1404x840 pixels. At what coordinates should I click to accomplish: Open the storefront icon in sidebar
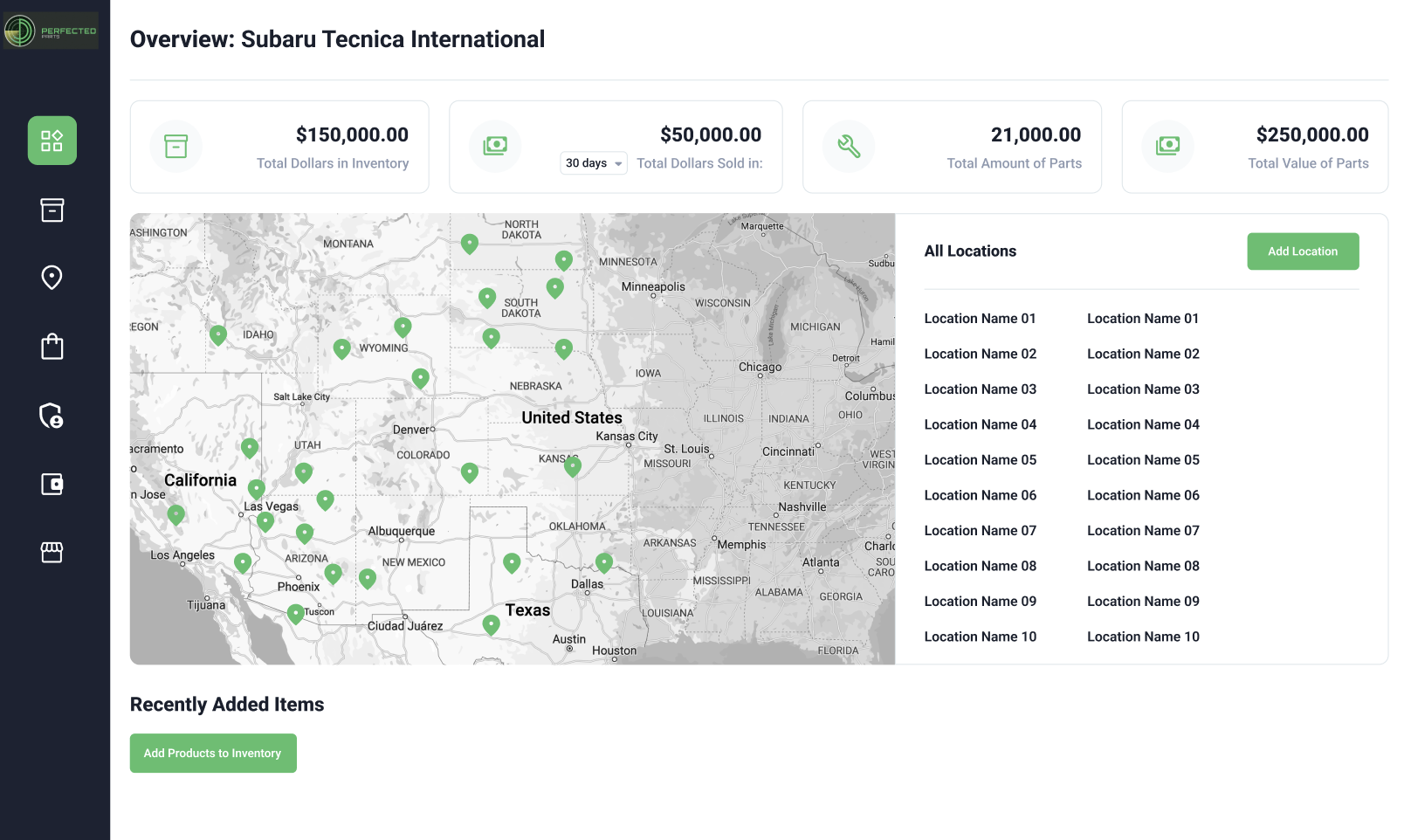pos(52,552)
